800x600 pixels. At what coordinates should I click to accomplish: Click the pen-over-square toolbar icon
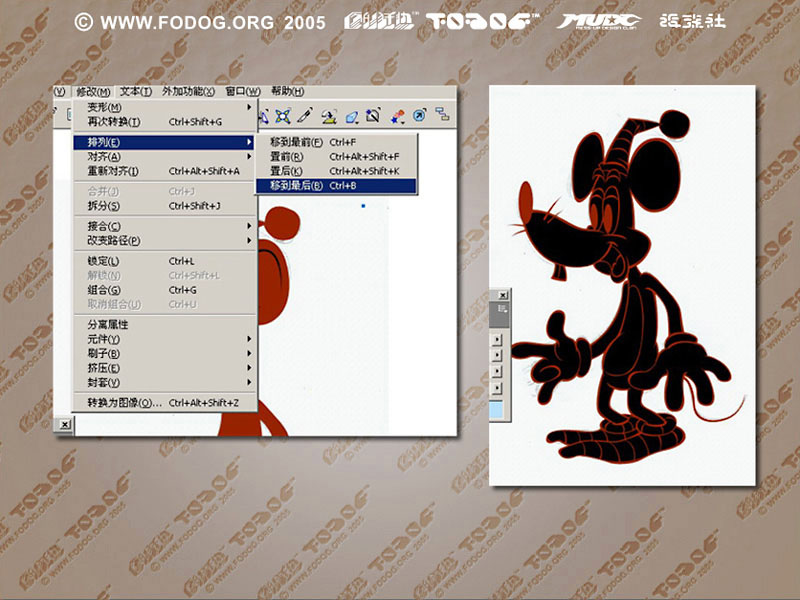(x=373, y=115)
